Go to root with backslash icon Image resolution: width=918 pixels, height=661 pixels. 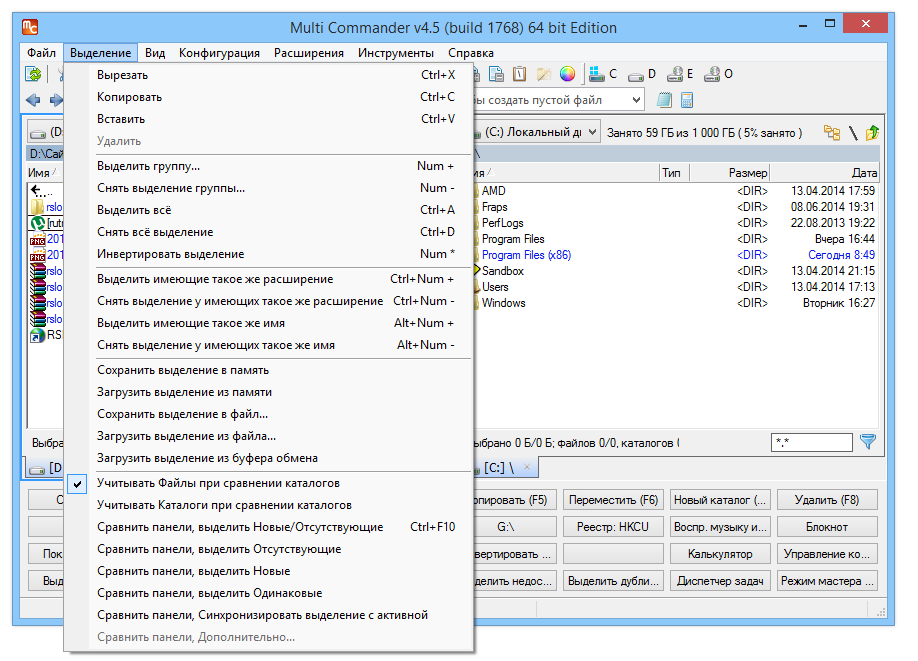[x=853, y=133]
